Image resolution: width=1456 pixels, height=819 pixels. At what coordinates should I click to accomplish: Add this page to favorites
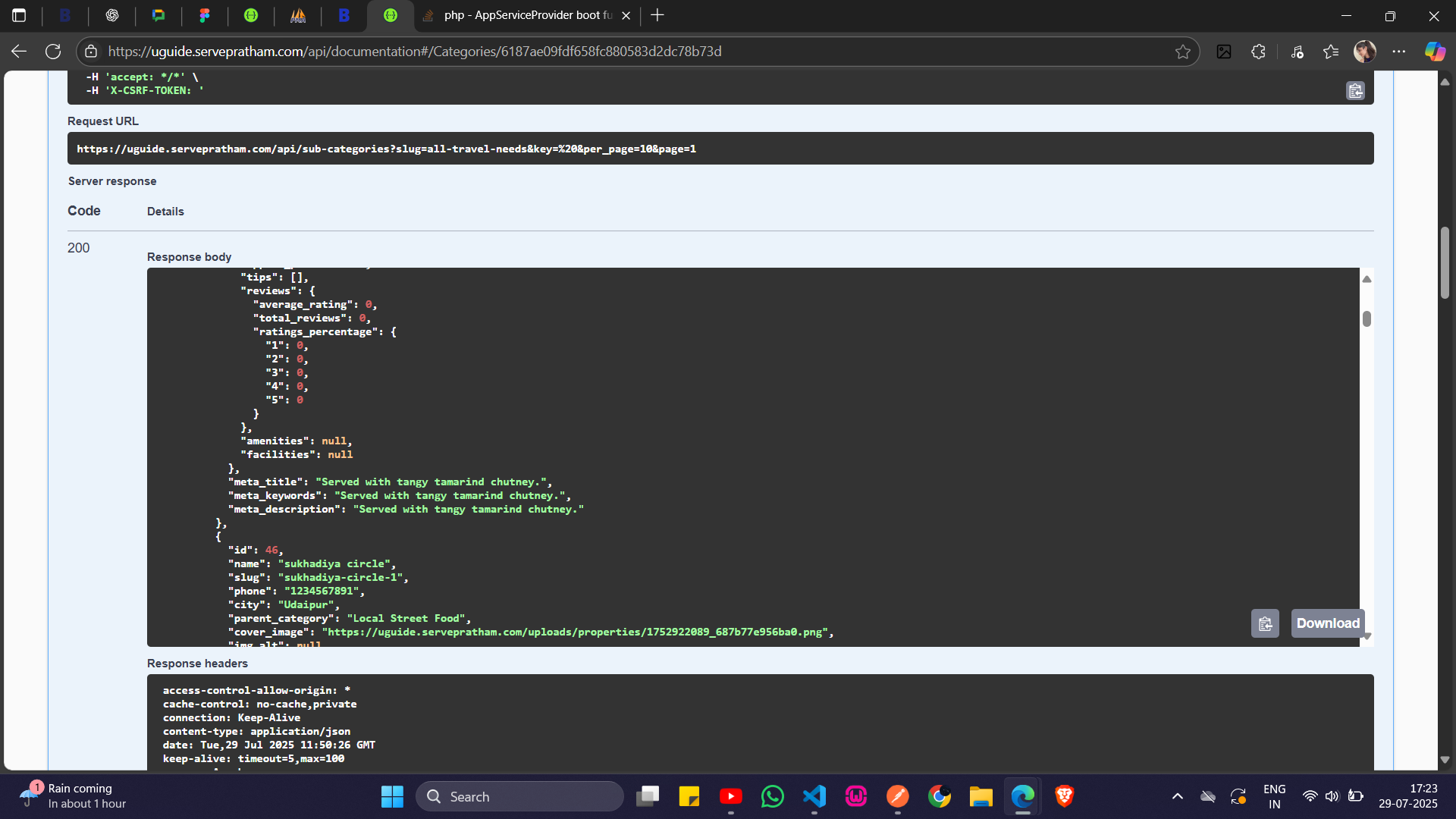click(1182, 52)
